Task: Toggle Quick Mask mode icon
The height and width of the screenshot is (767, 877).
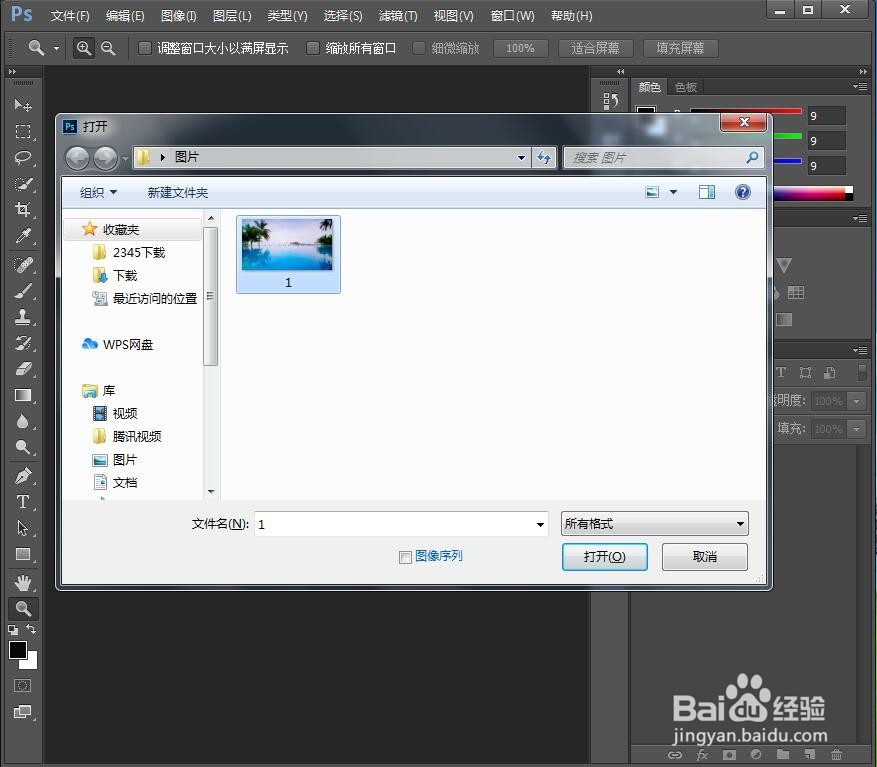Action: [22, 685]
